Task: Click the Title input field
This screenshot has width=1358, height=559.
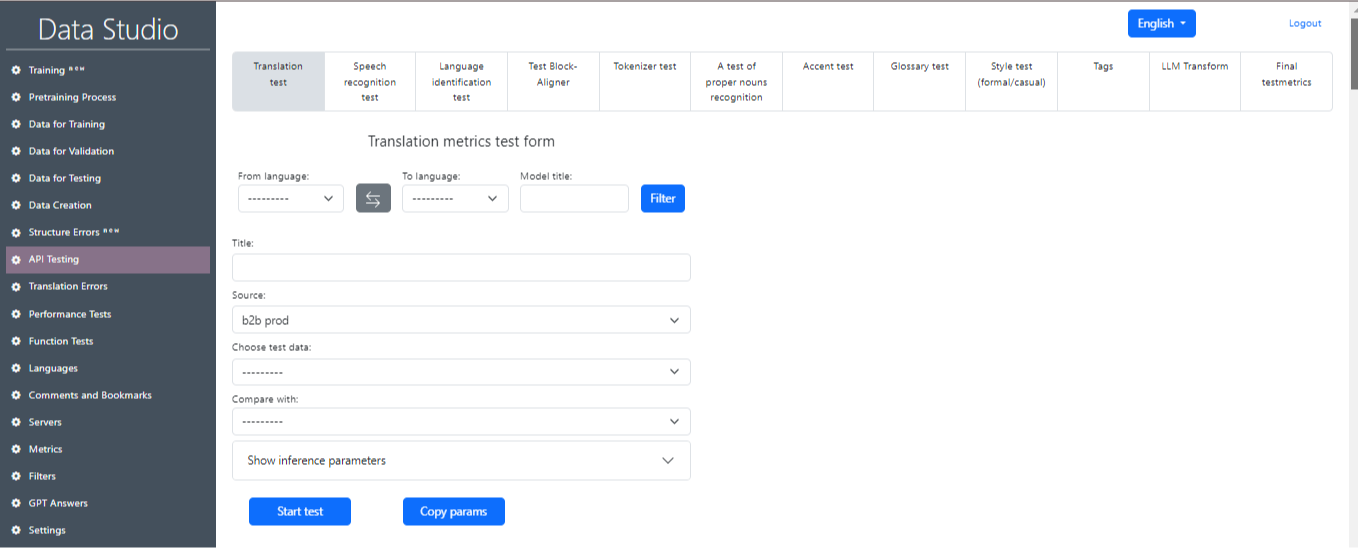Action: tap(461, 267)
